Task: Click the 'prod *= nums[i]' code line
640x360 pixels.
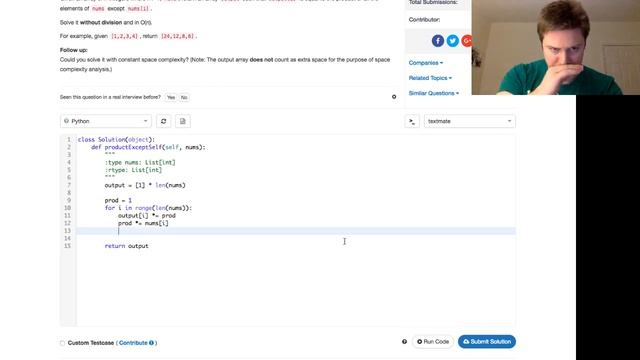Action: (x=143, y=223)
